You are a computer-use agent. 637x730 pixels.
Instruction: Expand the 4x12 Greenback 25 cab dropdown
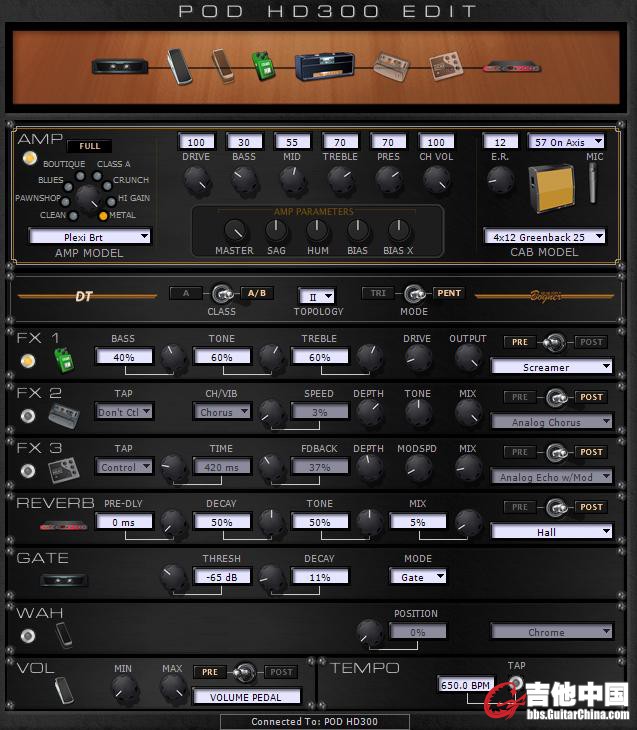[546, 237]
